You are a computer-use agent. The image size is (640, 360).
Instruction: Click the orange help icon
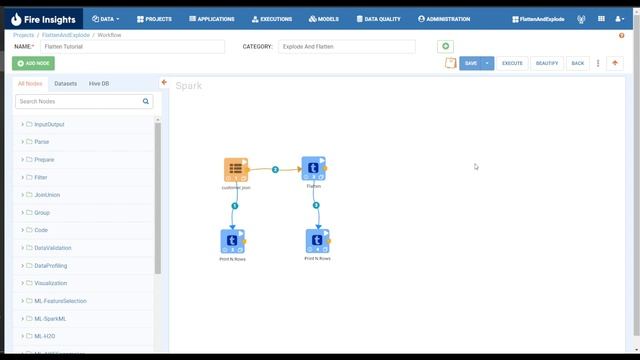pos(621,36)
